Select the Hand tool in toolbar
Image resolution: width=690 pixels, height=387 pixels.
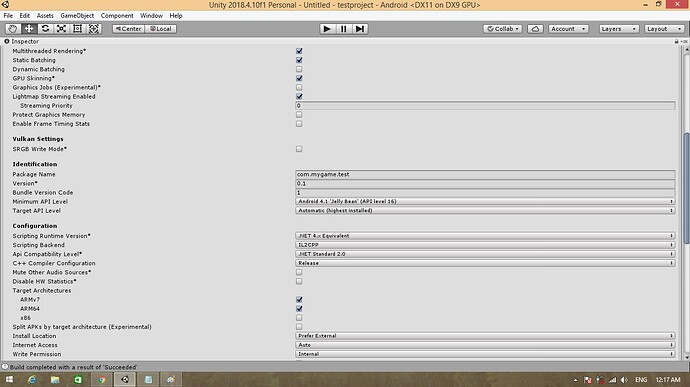tap(13, 29)
